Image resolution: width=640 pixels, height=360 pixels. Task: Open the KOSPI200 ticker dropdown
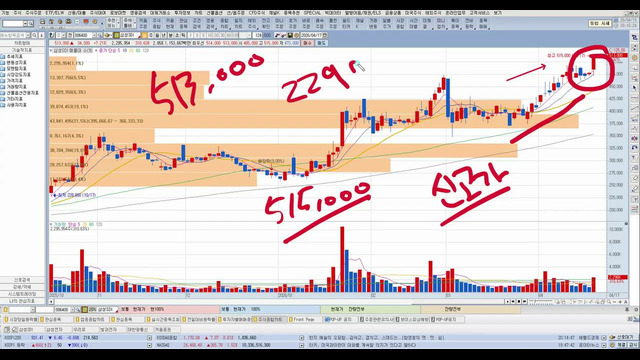point(149,338)
